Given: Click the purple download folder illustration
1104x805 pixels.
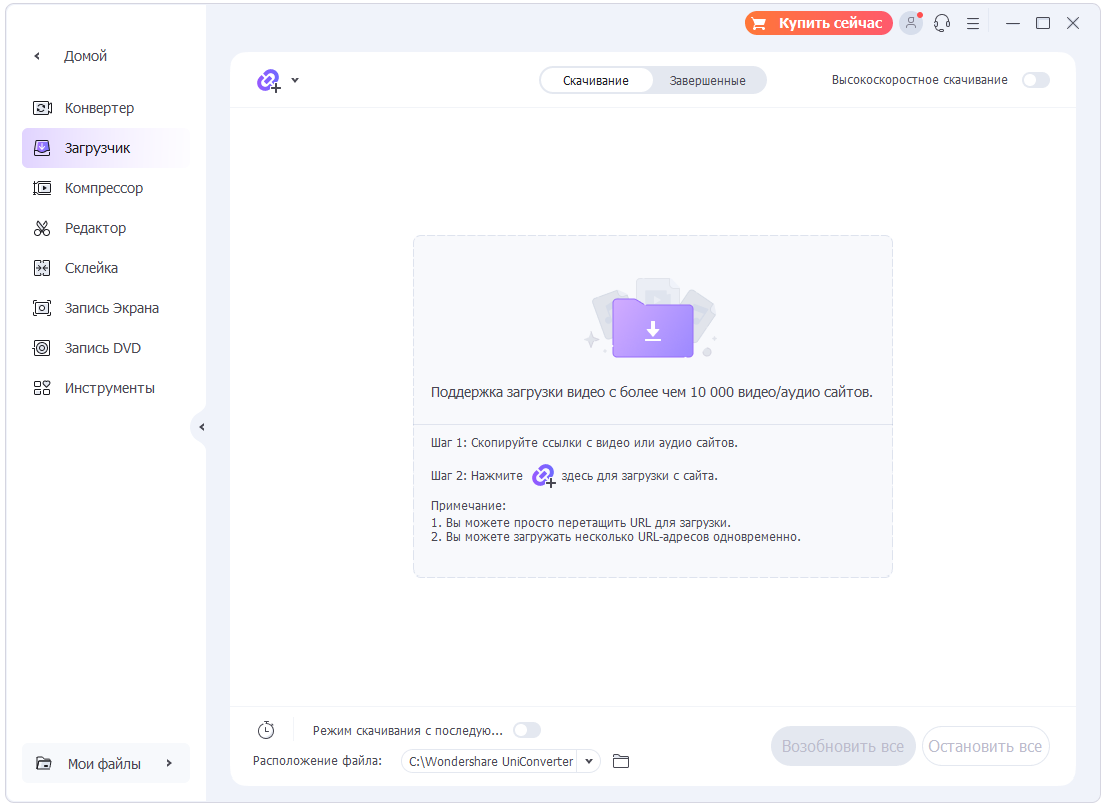Looking at the screenshot, I should tap(653, 327).
